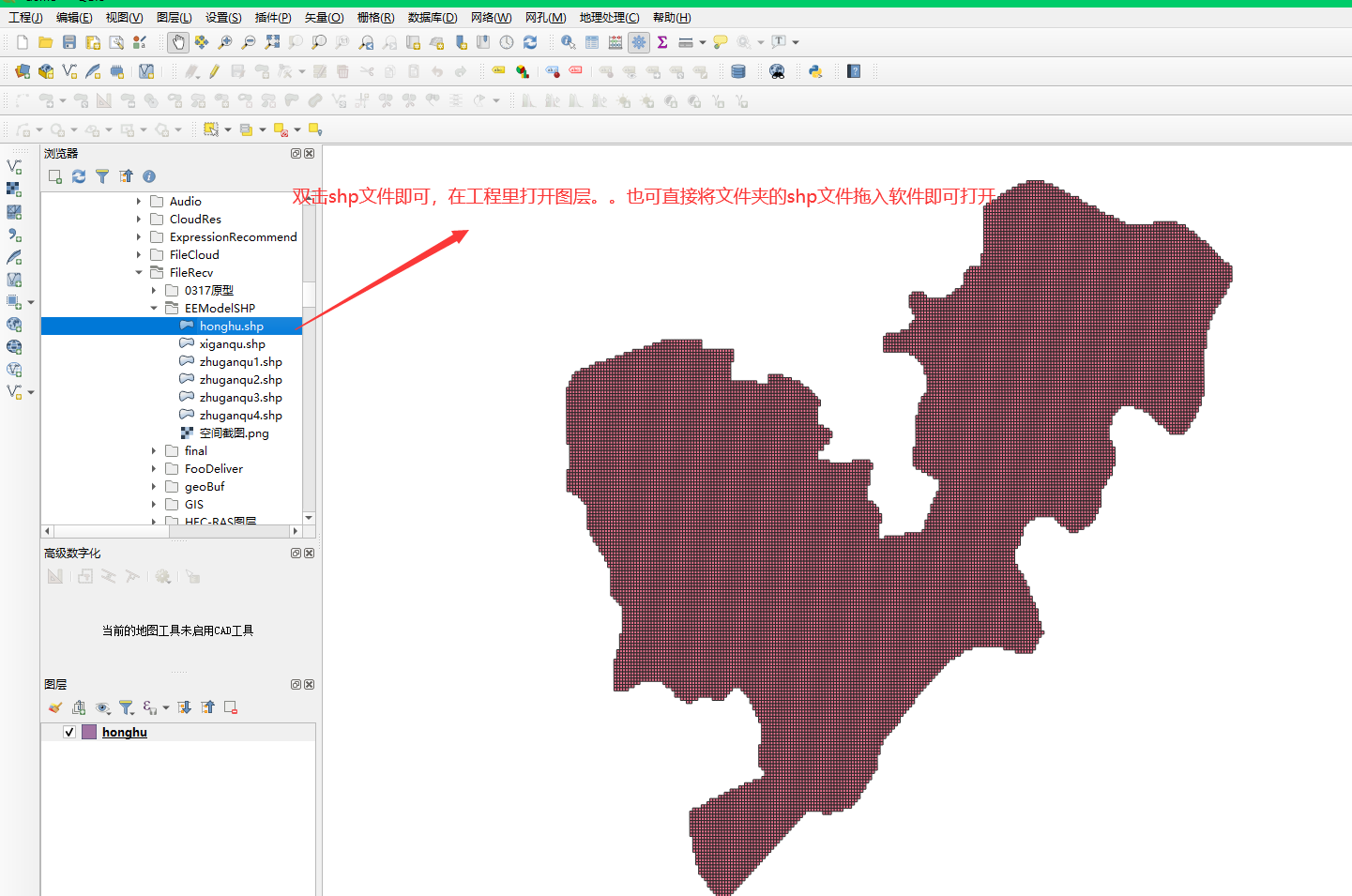Click the honghu layer purple color swatch
The width and height of the screenshot is (1352, 896).
(x=89, y=732)
